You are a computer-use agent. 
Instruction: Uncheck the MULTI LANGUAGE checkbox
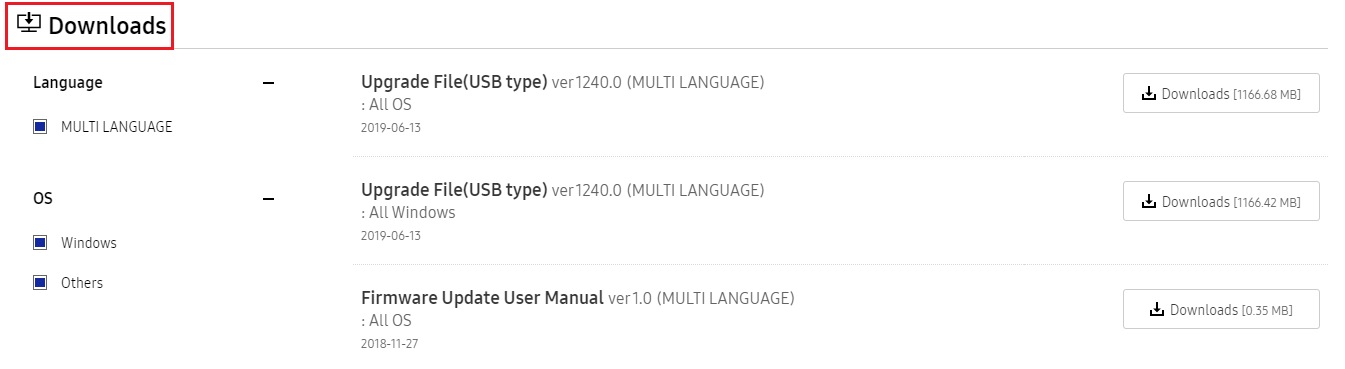pyautogui.click(x=40, y=127)
